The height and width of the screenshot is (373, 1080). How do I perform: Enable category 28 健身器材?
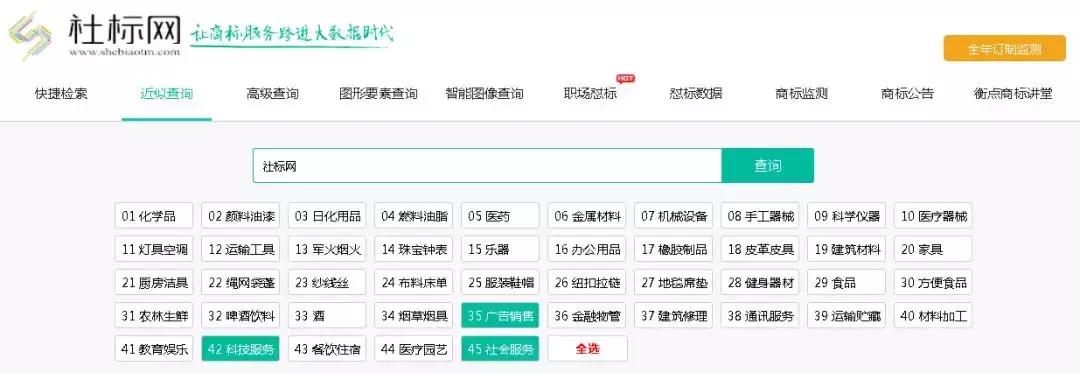coord(760,282)
